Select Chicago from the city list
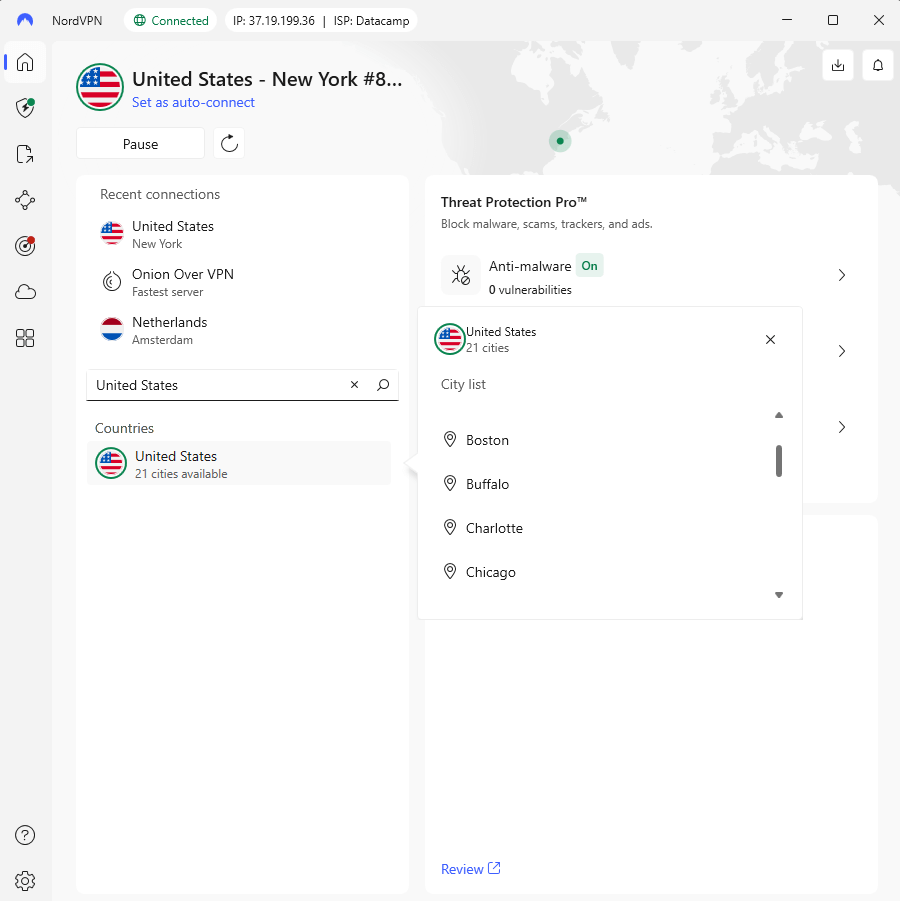This screenshot has width=900, height=901. (x=490, y=571)
